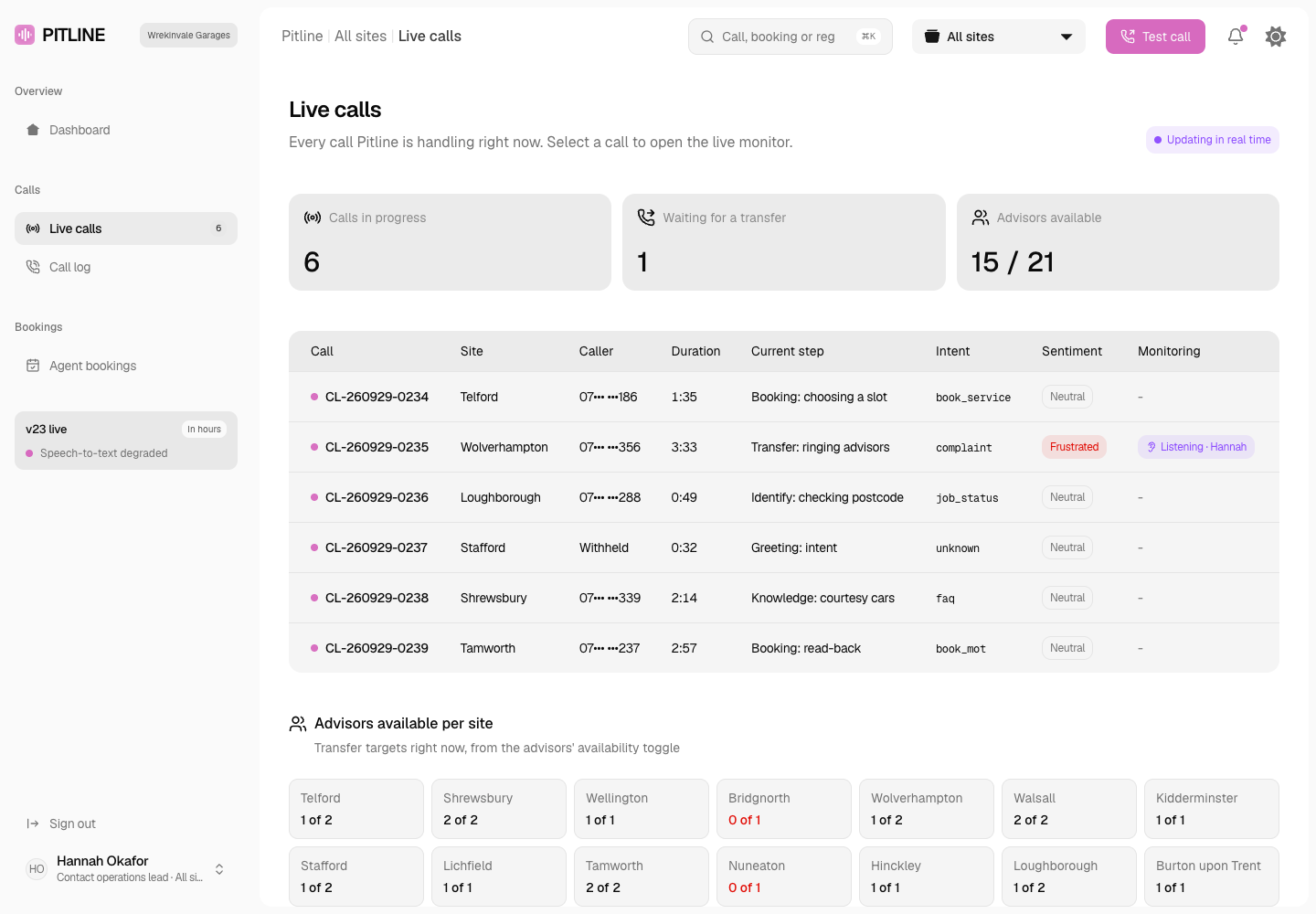Select Live calls in the sidebar
Image resolution: width=1316 pixels, height=914 pixels.
126,228
